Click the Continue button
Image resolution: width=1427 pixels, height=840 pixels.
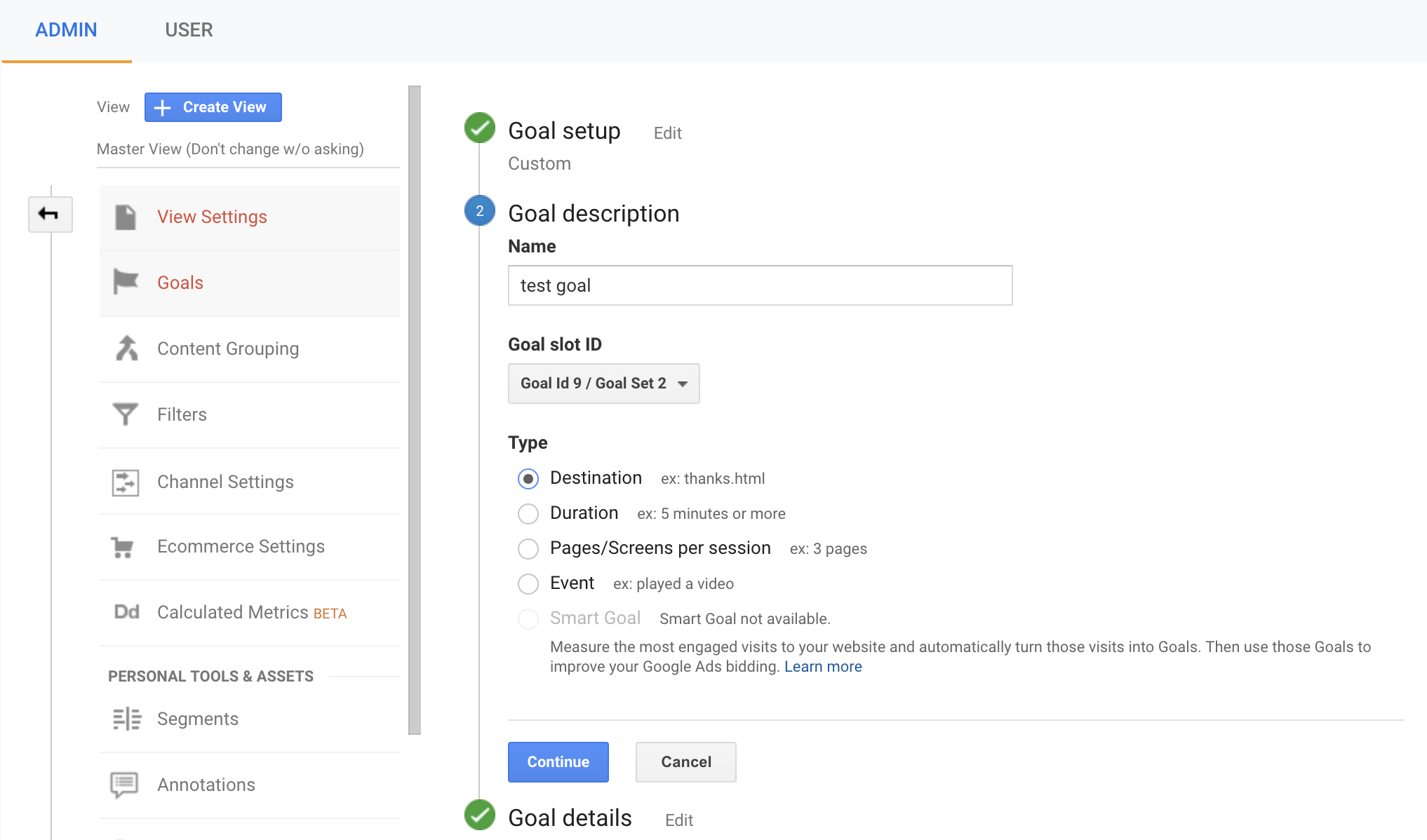[558, 761]
